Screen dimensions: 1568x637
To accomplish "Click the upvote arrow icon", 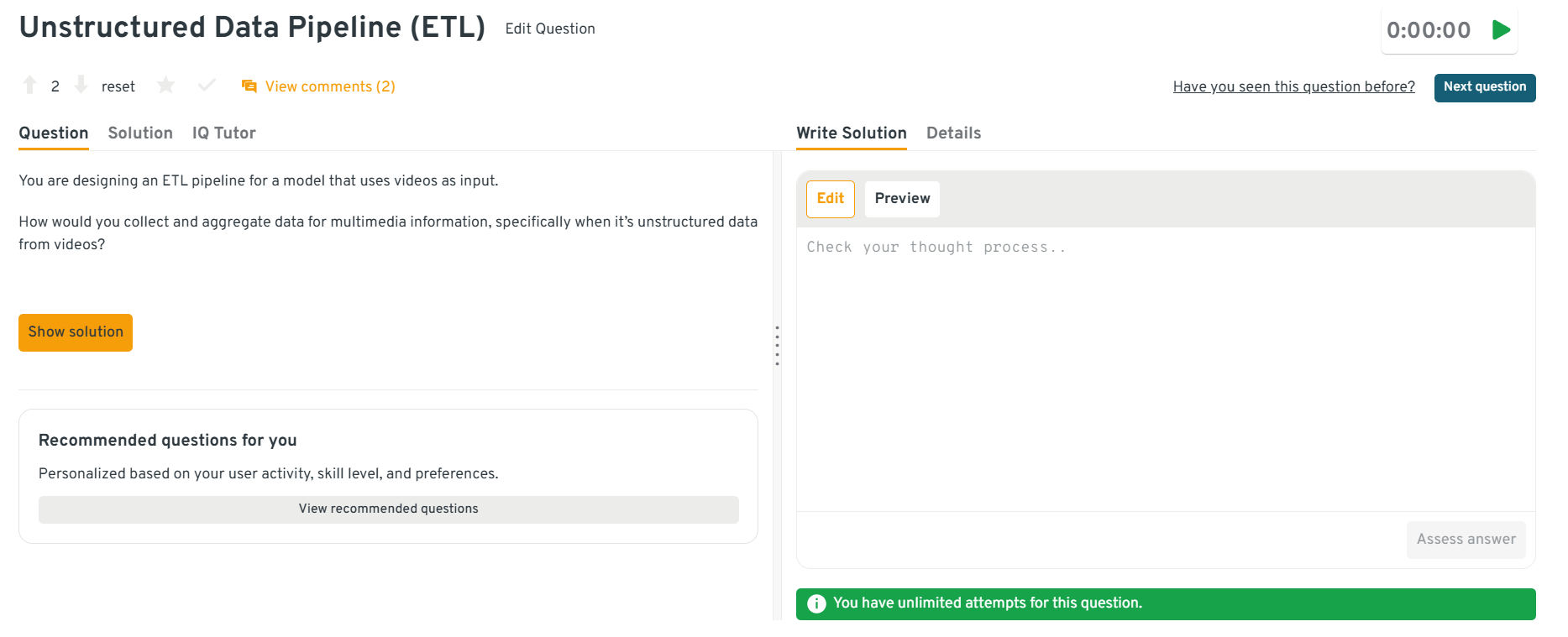I will click(x=30, y=85).
